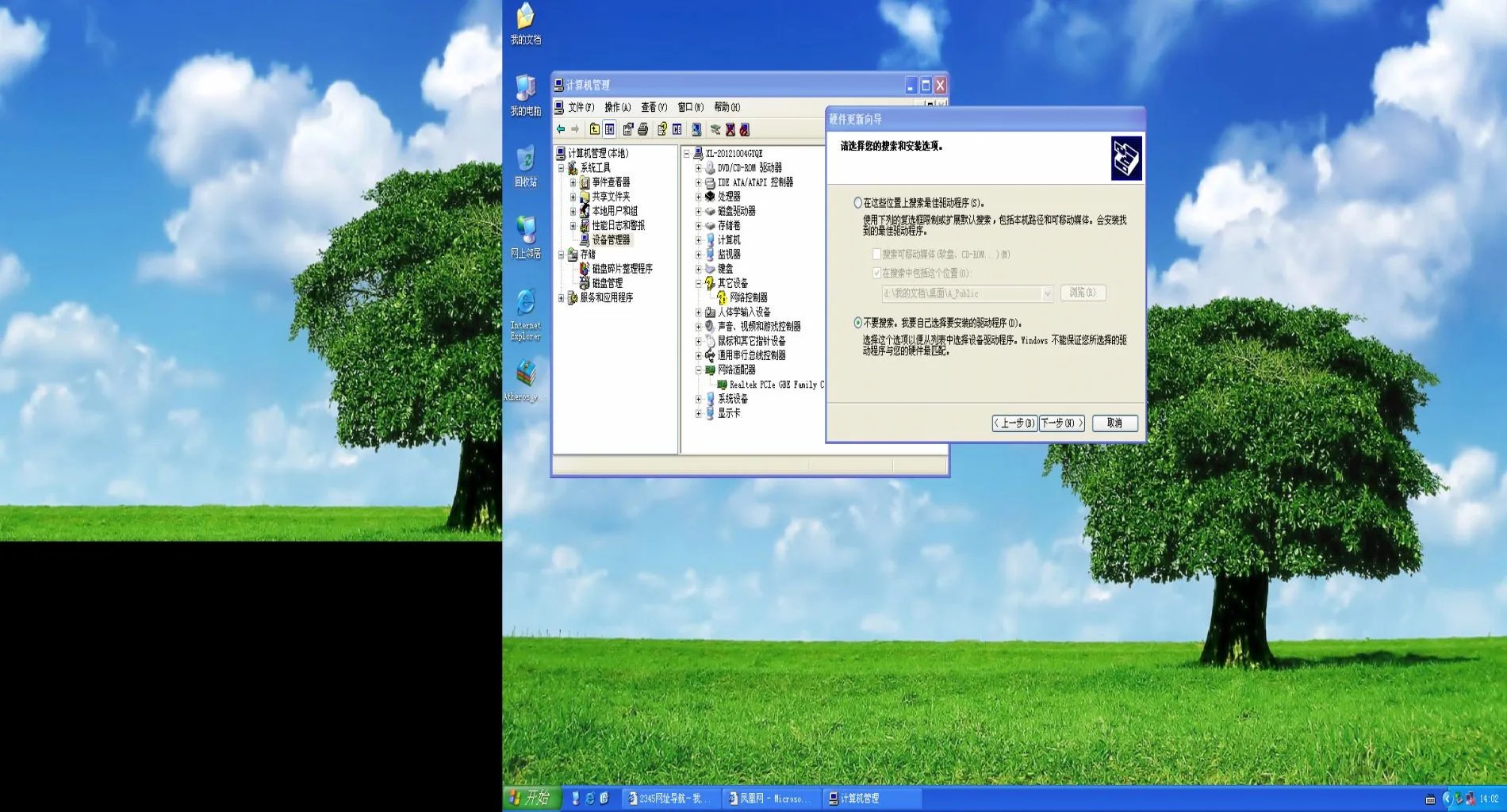Select 鼠标和其它指针设备 device category
The image size is (1507, 812).
751,341
